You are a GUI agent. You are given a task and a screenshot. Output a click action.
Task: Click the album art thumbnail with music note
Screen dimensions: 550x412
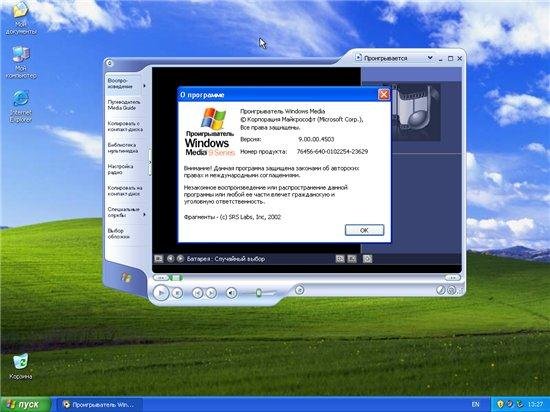(x=416, y=112)
